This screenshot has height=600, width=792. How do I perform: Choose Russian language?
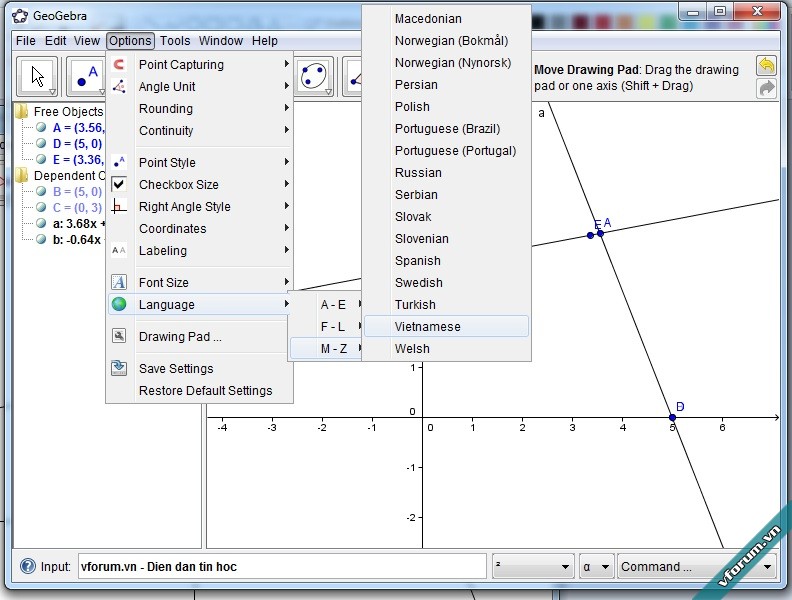447,173
